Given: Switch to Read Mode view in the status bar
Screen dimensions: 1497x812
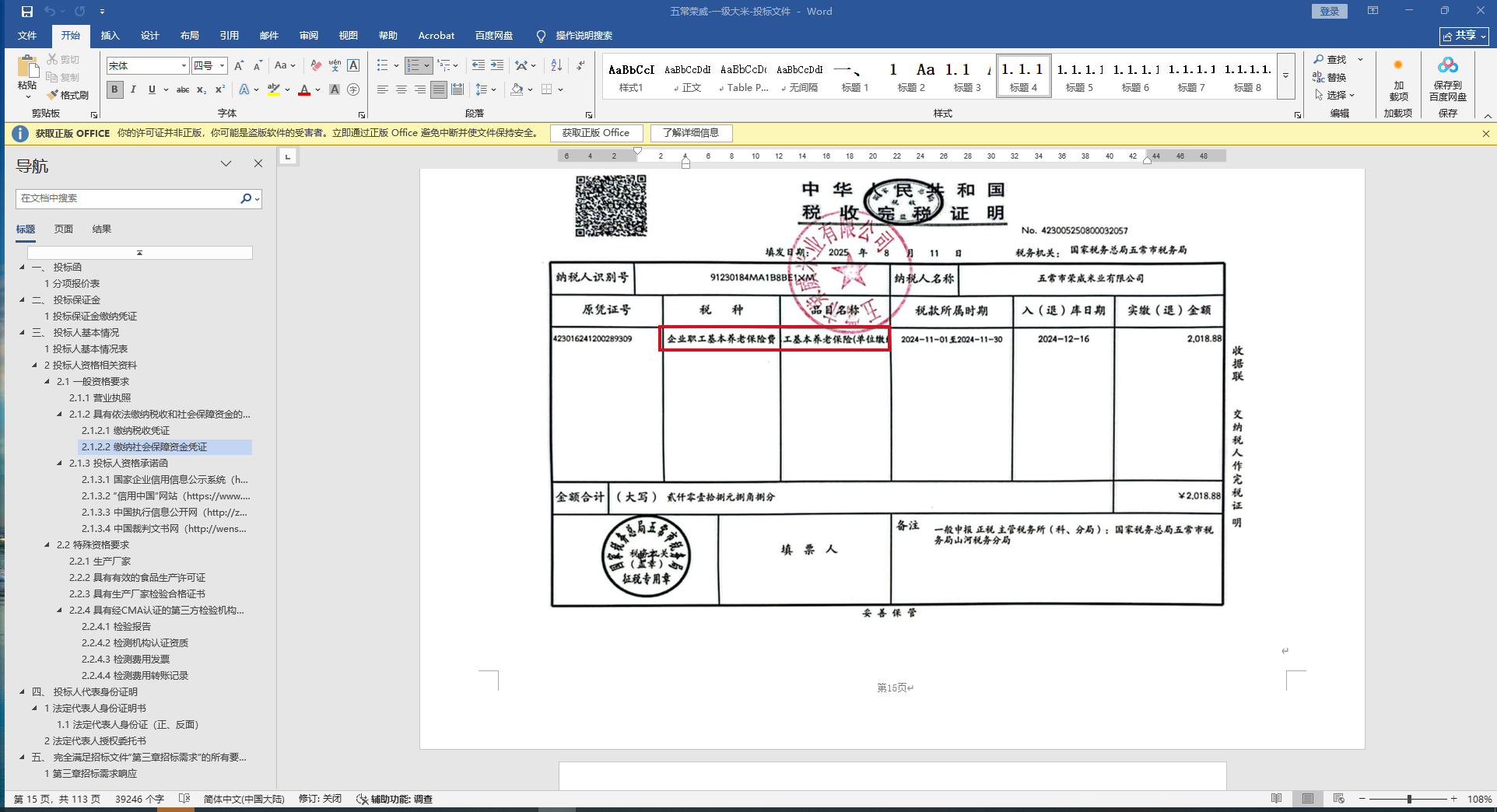Looking at the screenshot, I should point(1276,799).
